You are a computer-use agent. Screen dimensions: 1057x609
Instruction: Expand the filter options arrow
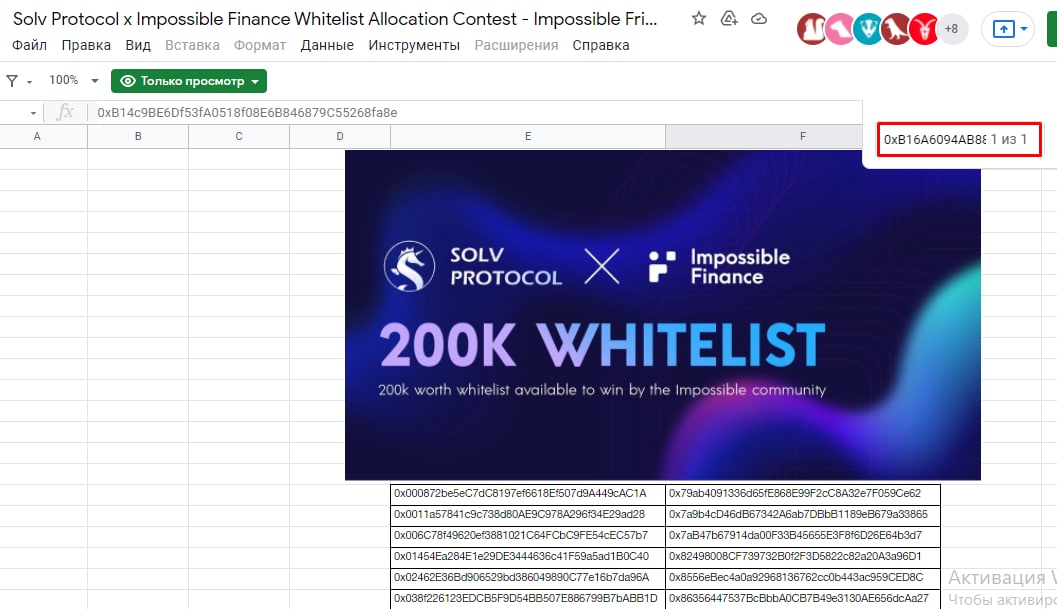(30, 82)
